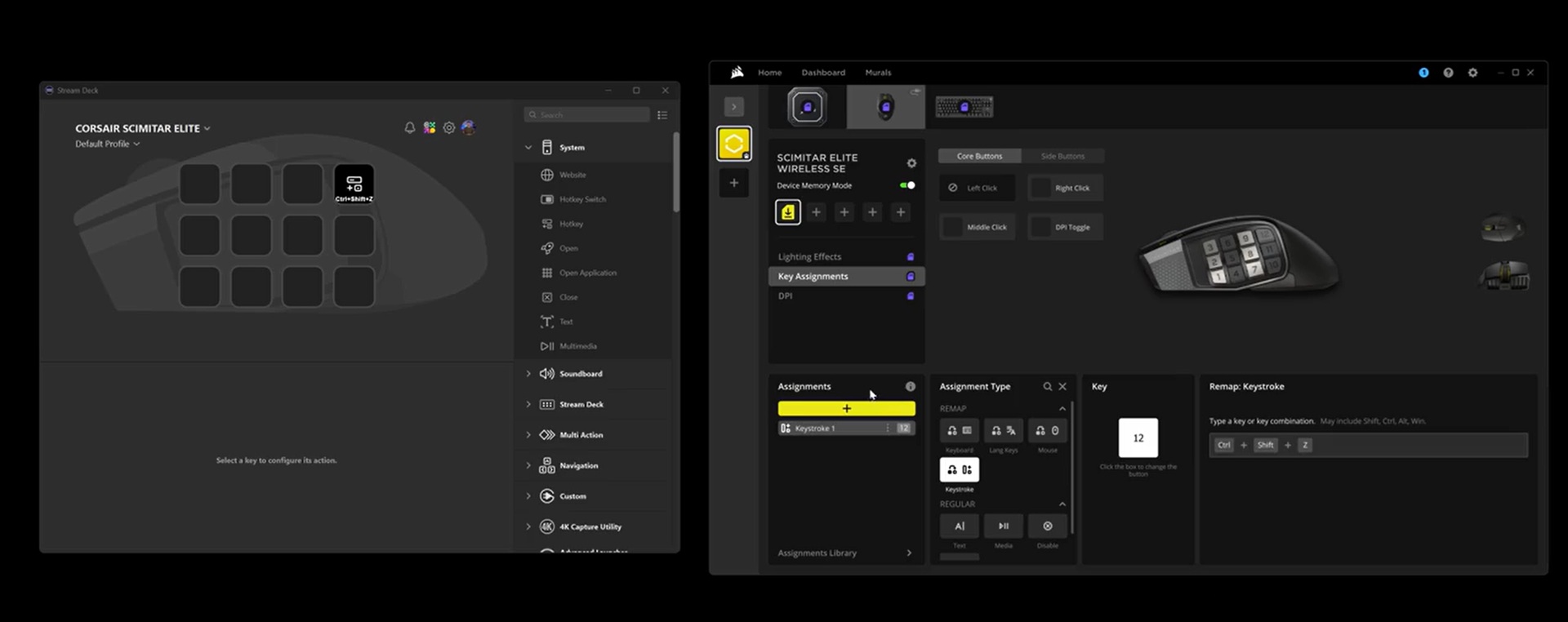The height and width of the screenshot is (622, 1568).
Task: Switch to Core Buttons tab
Action: coord(979,156)
